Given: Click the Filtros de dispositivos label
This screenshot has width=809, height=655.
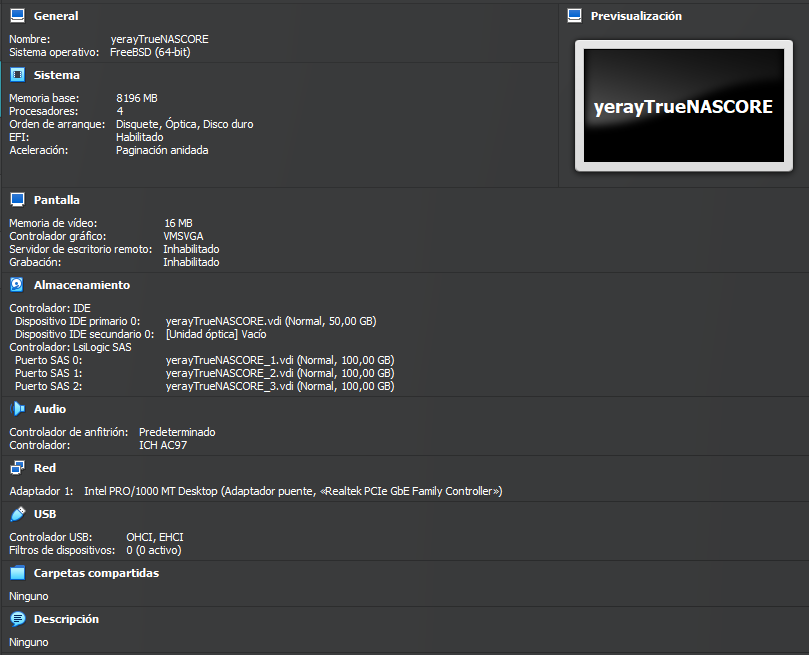Looking at the screenshot, I should point(62,550).
